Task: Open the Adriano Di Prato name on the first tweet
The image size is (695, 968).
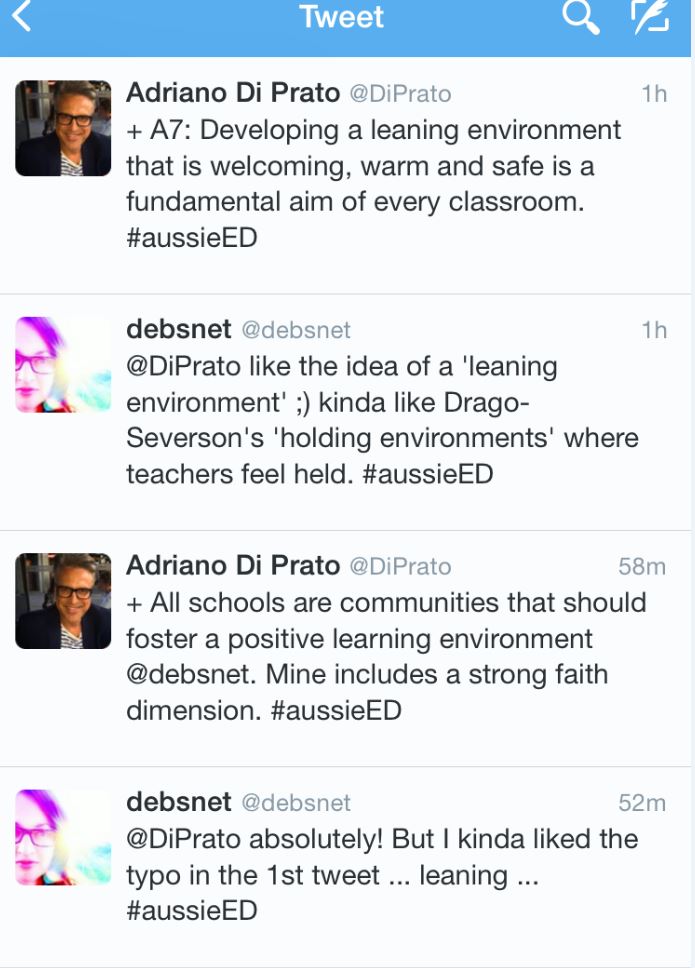Action: pyautogui.click(x=233, y=93)
